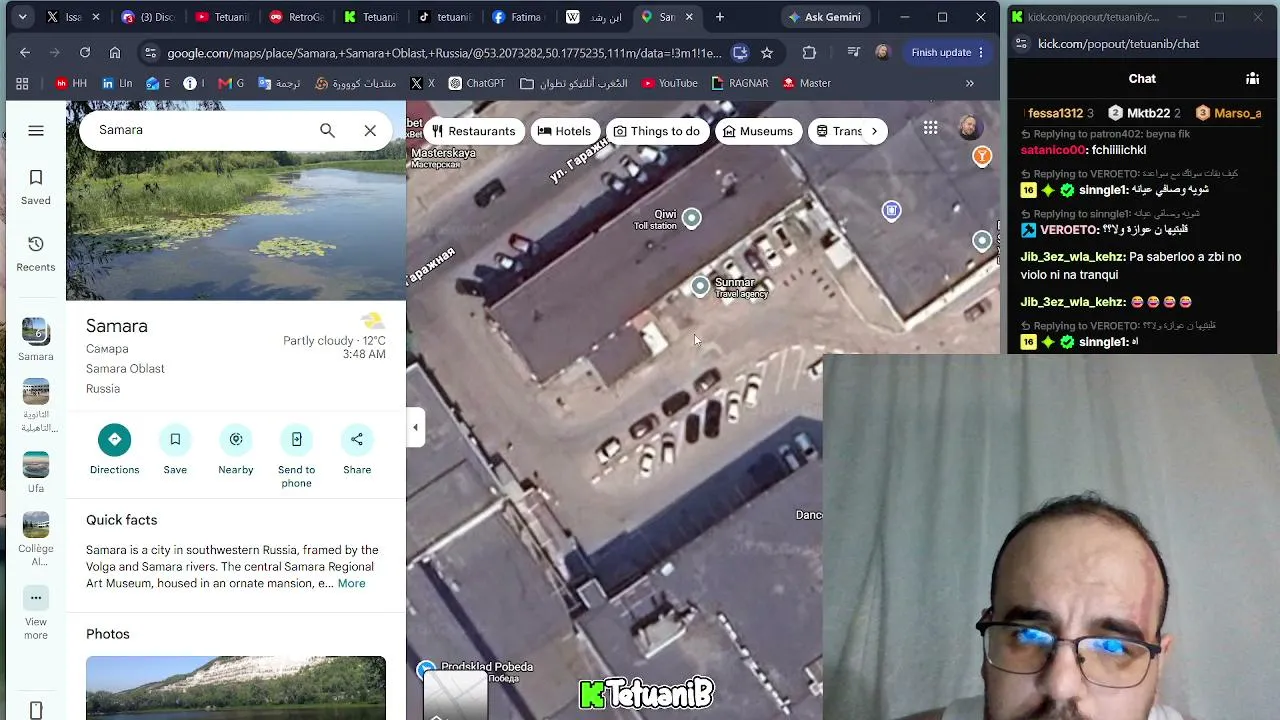Open the RAGNAR bookmarks folder

[x=739, y=83]
